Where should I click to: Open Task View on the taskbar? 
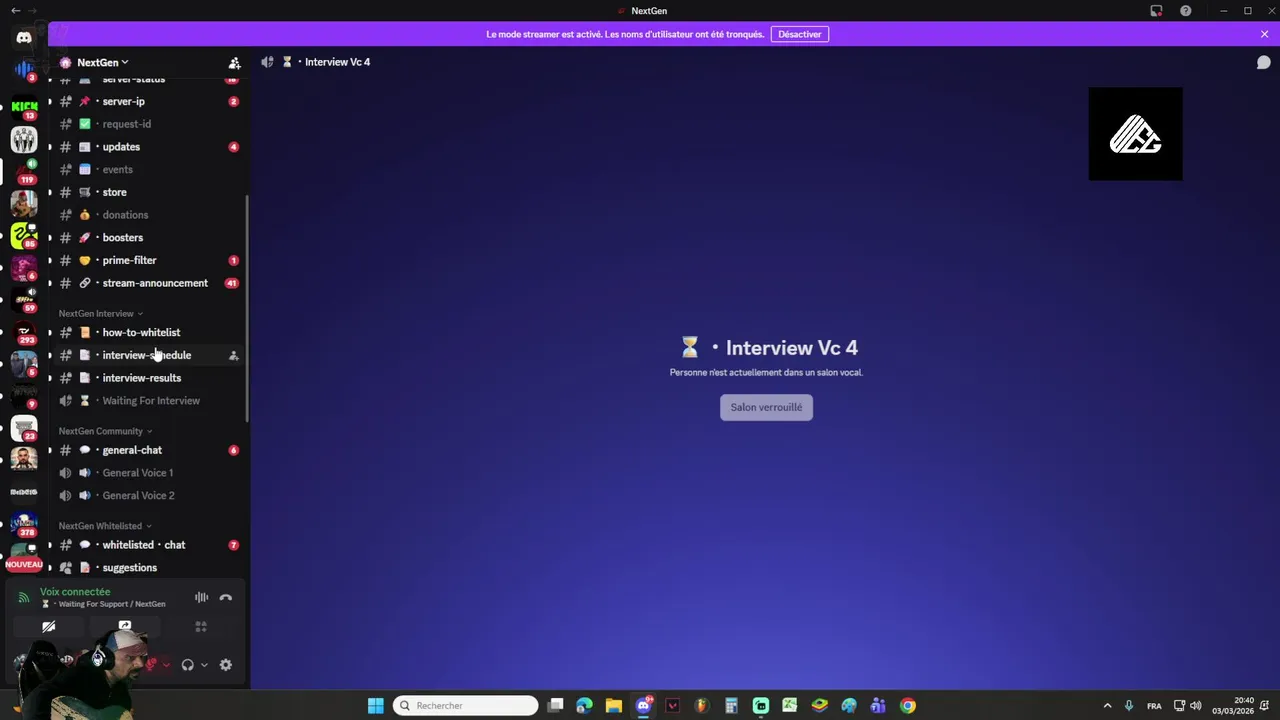(x=556, y=705)
